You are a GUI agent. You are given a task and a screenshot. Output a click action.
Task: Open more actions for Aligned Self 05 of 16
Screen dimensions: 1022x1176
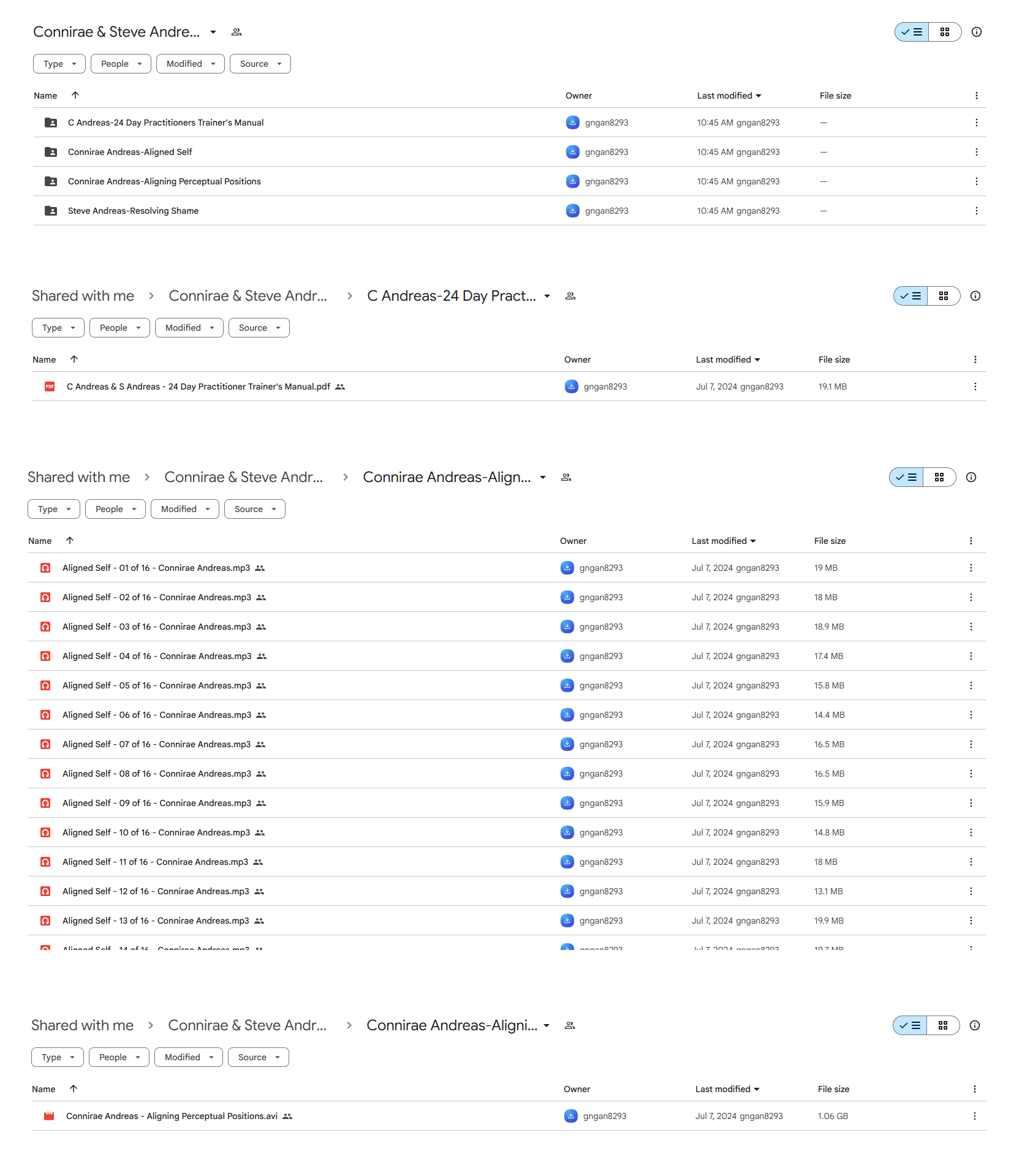point(971,685)
